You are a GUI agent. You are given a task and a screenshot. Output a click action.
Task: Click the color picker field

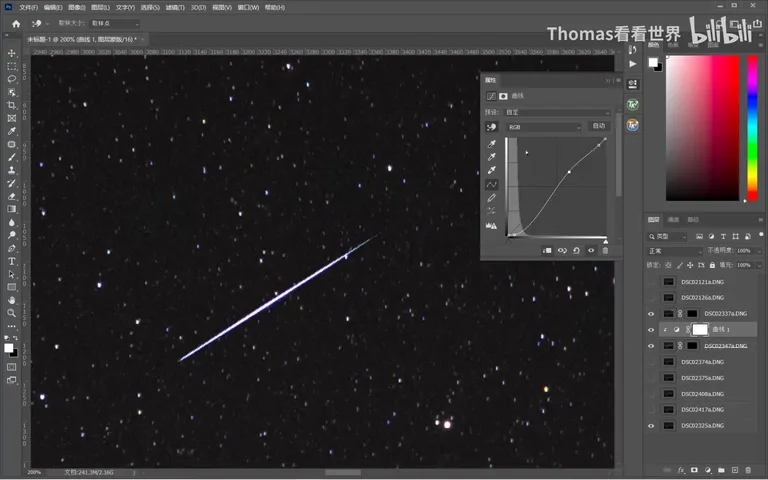point(702,128)
